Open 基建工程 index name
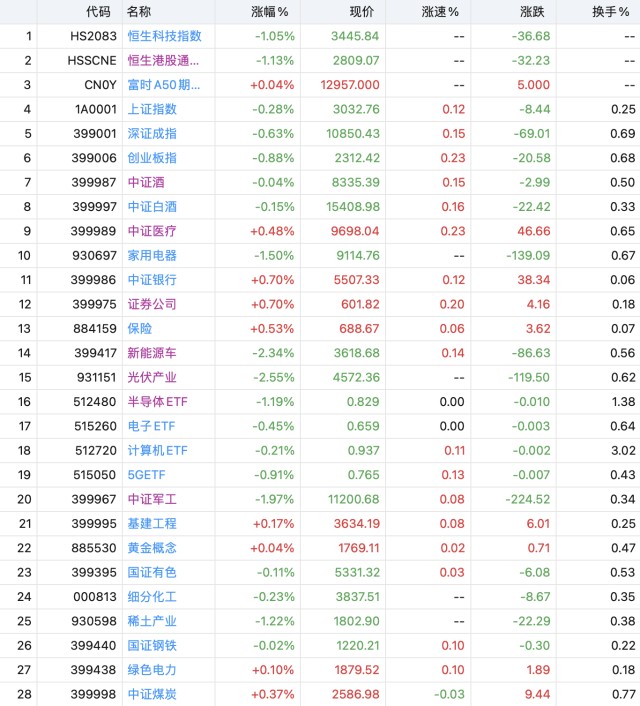Viewport: 640px width, 706px height. [152, 523]
